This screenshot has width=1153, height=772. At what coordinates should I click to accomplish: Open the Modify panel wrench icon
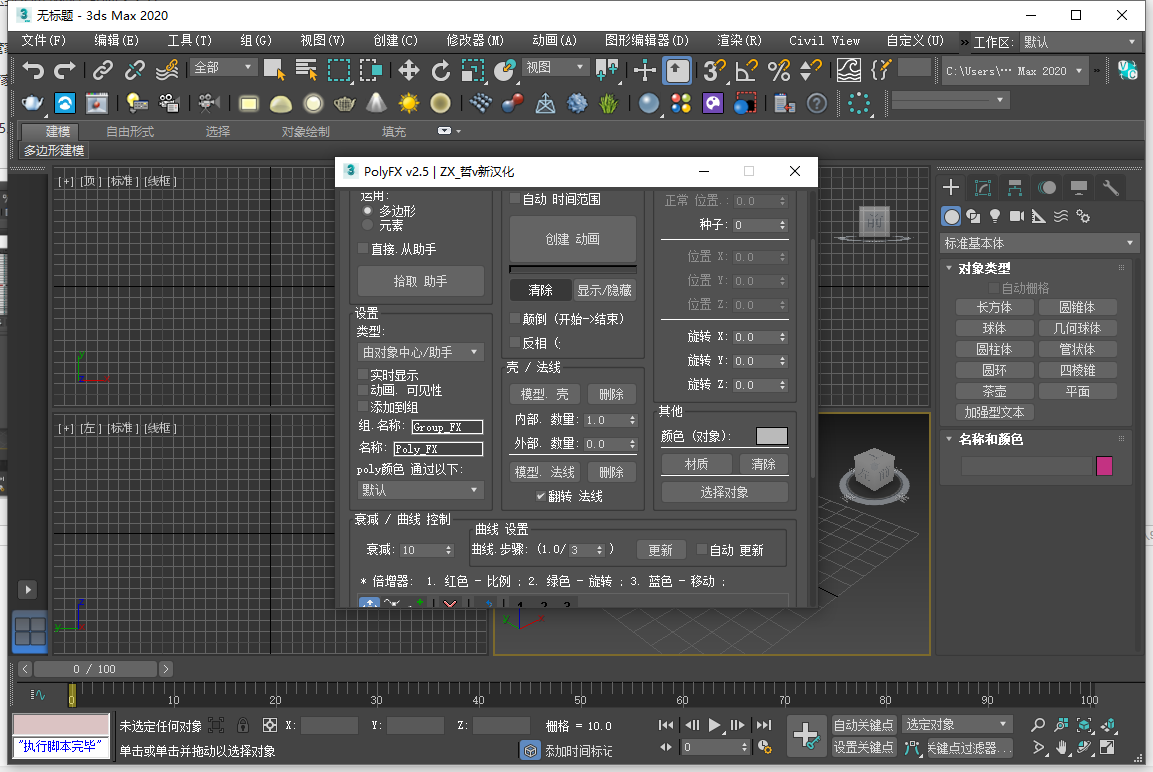click(1110, 187)
